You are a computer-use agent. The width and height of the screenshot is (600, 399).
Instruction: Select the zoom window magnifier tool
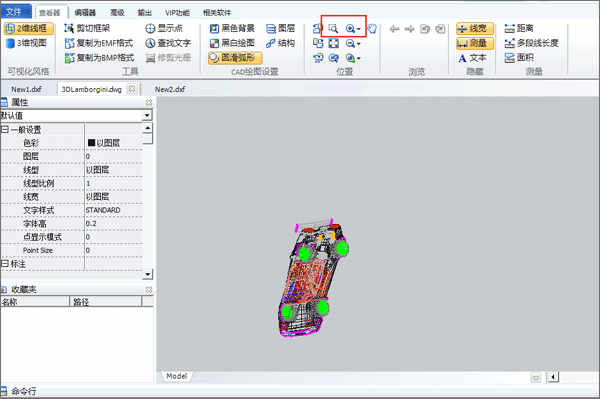click(x=333, y=28)
